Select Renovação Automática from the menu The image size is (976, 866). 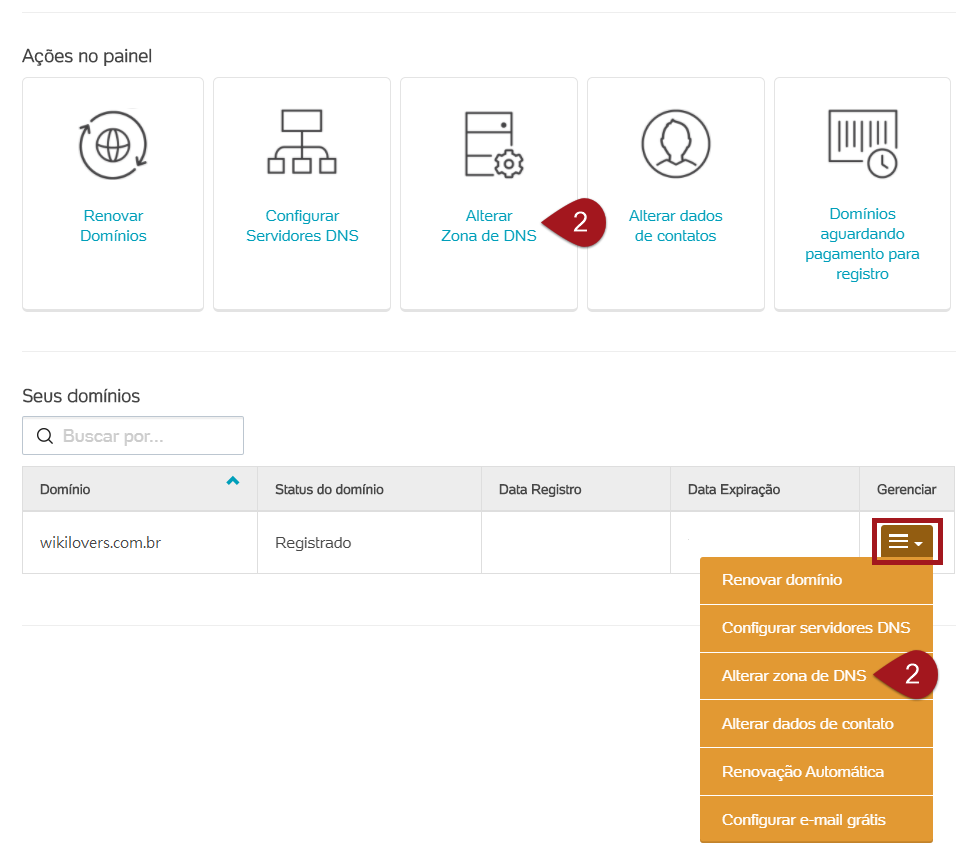(802, 772)
